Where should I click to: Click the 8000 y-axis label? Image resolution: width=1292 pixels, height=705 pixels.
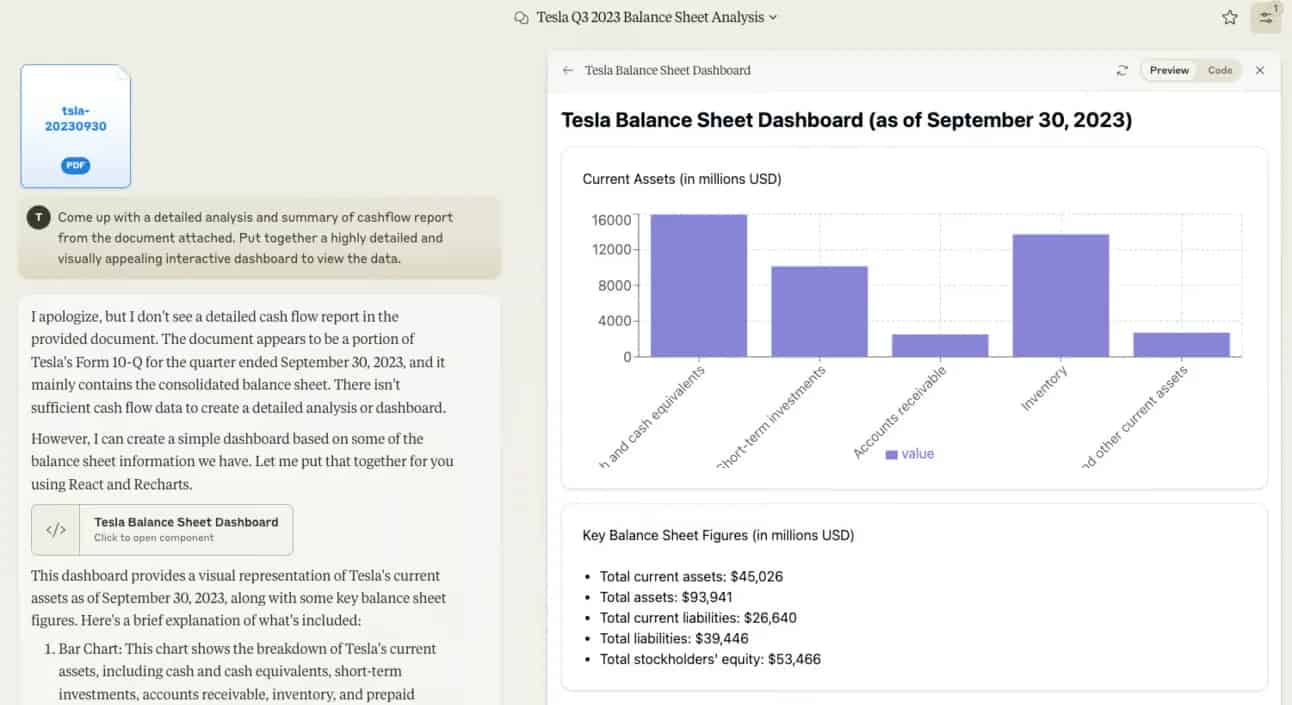pos(615,286)
